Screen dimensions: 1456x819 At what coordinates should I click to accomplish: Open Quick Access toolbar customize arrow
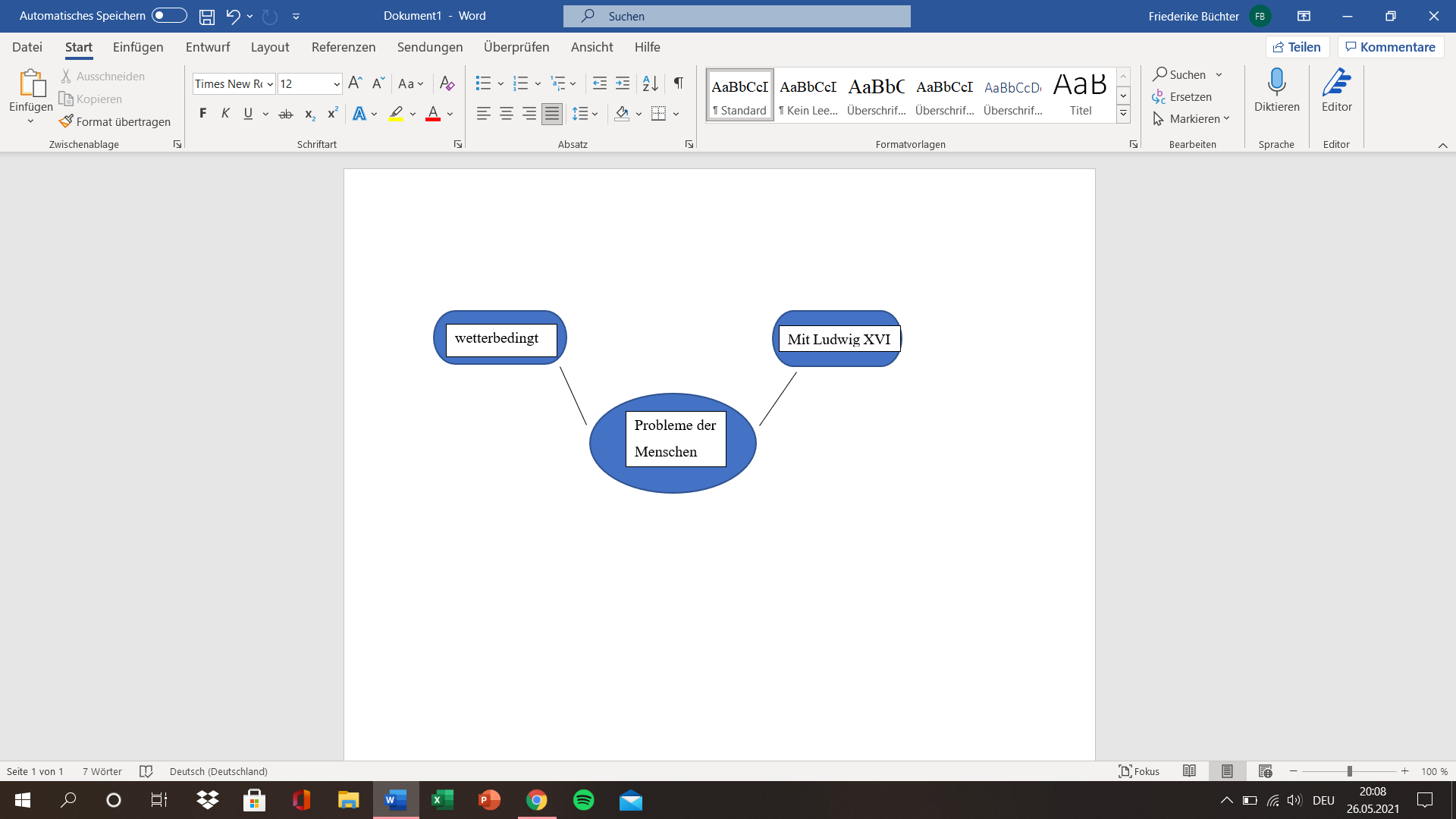[297, 16]
